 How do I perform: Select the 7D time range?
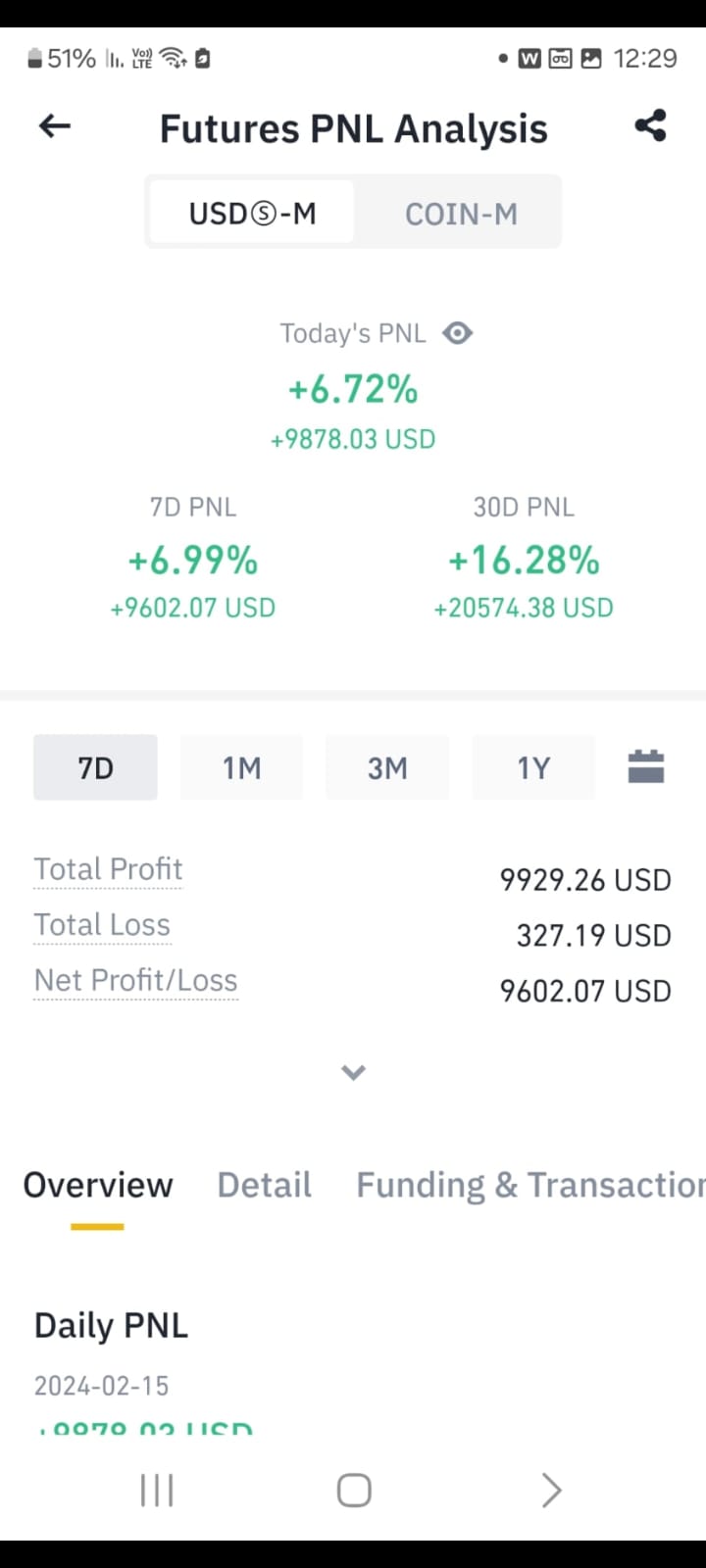[x=95, y=767]
